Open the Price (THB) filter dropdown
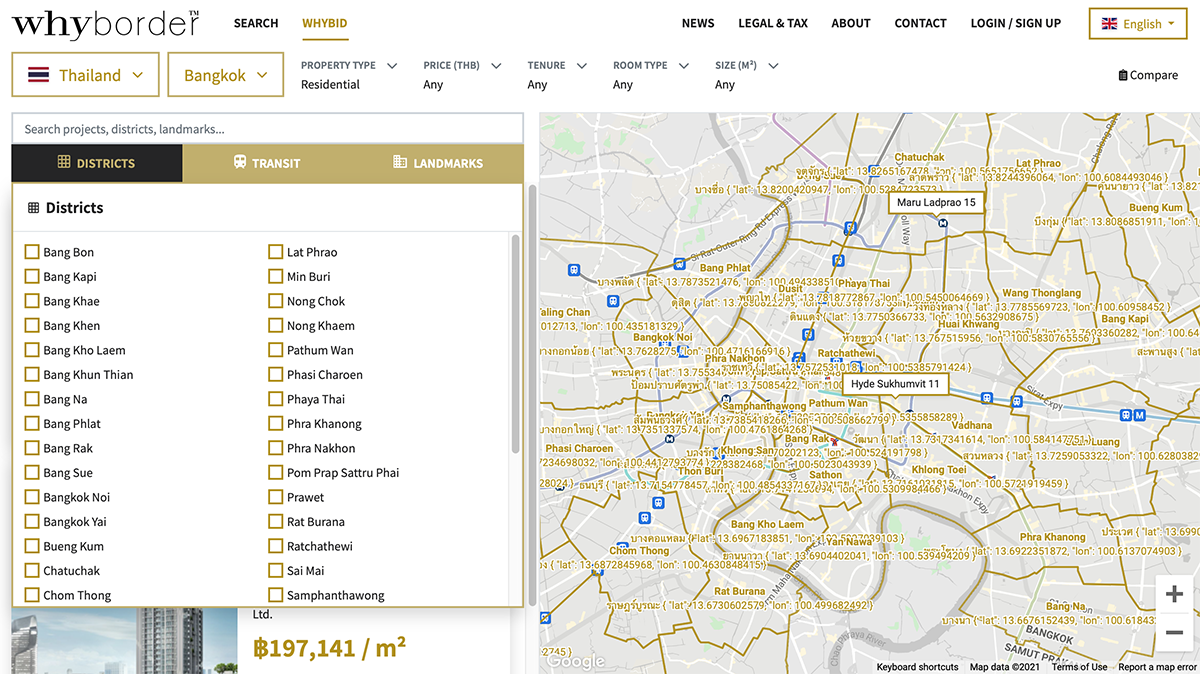 tap(461, 66)
